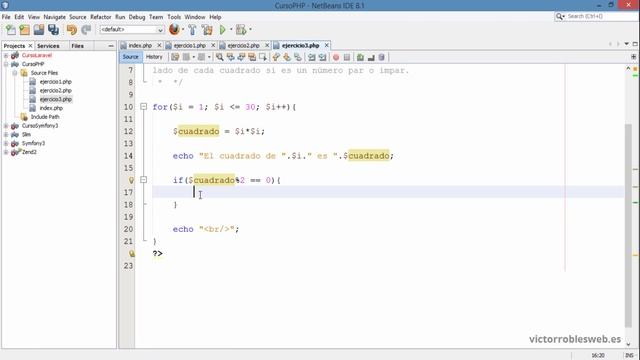Click the hint lightbulb on line 16
The width and height of the screenshot is (640, 360).
coord(131,180)
